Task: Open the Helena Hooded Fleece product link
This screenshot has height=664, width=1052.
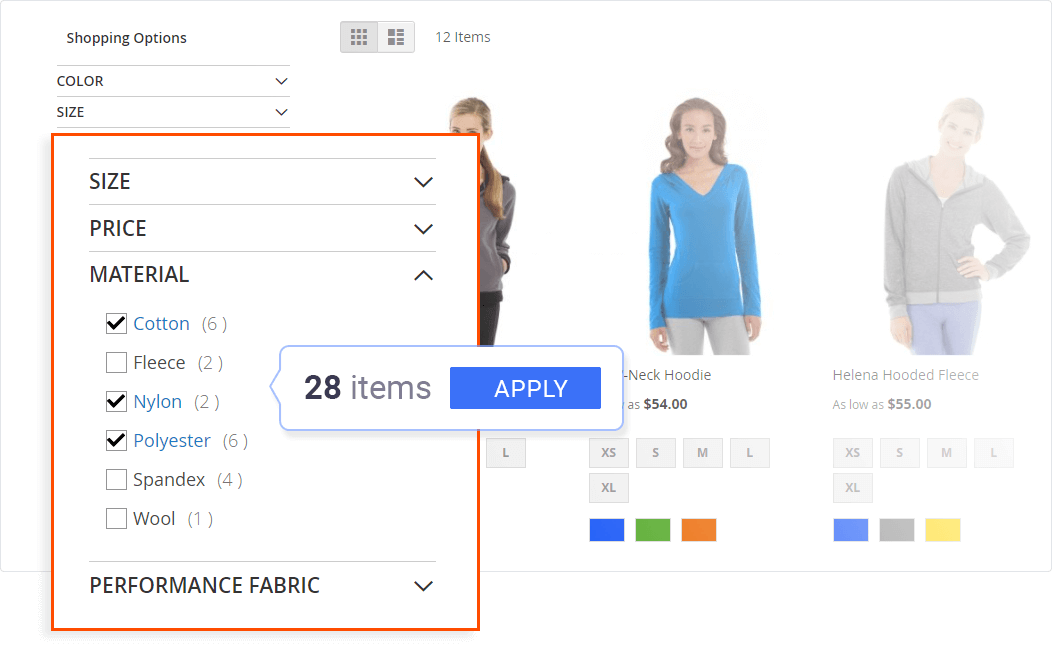Action: tap(905, 375)
